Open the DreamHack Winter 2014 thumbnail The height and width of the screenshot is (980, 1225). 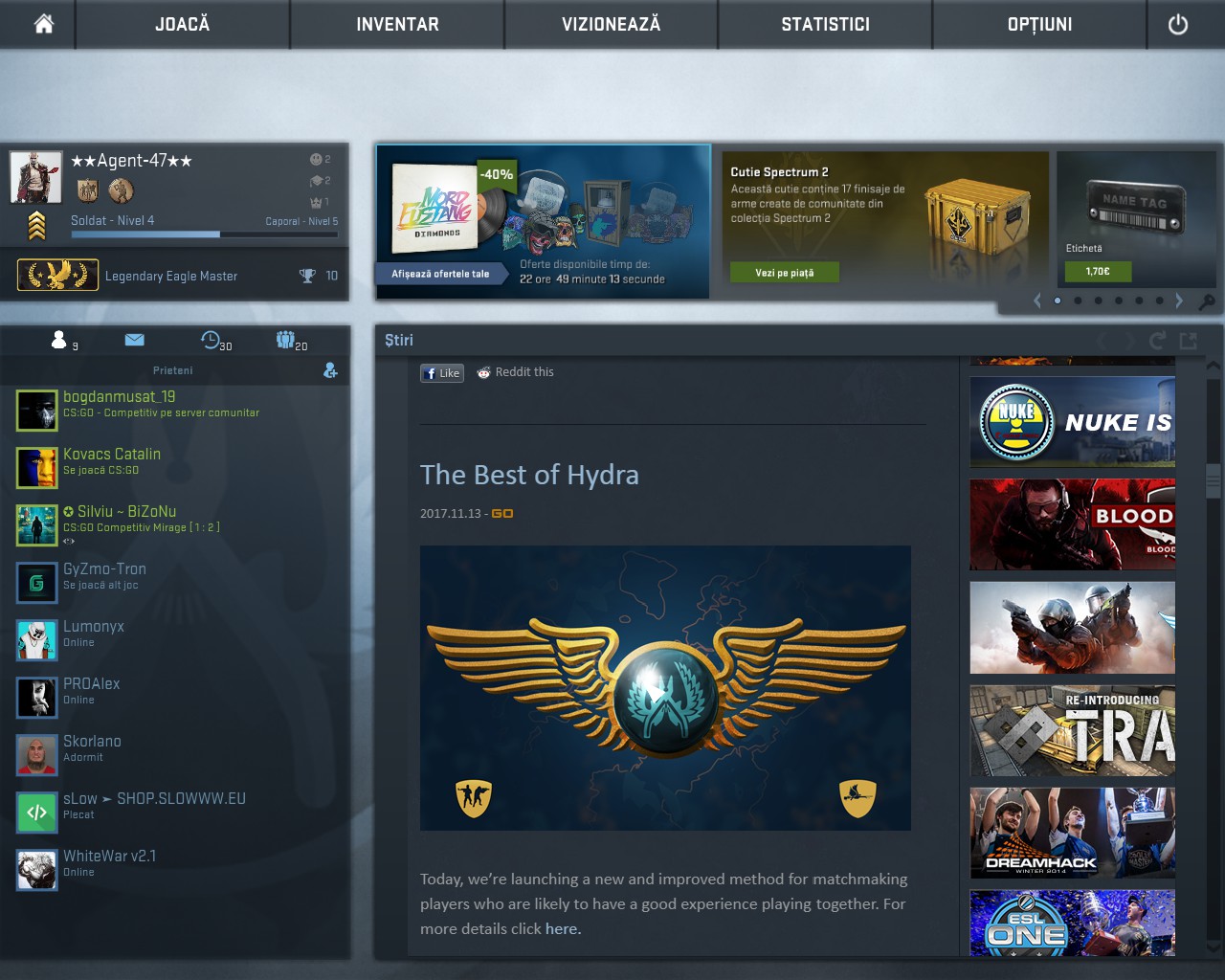click(1073, 833)
